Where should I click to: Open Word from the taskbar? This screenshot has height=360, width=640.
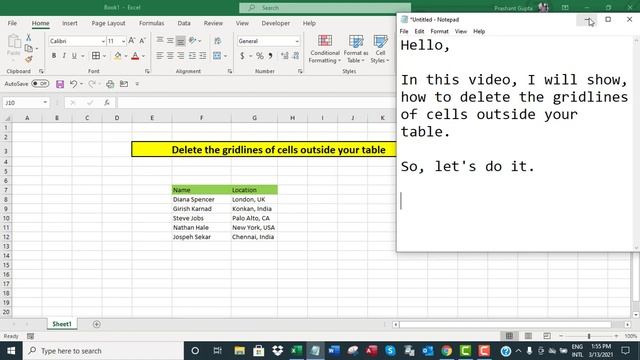point(334,351)
